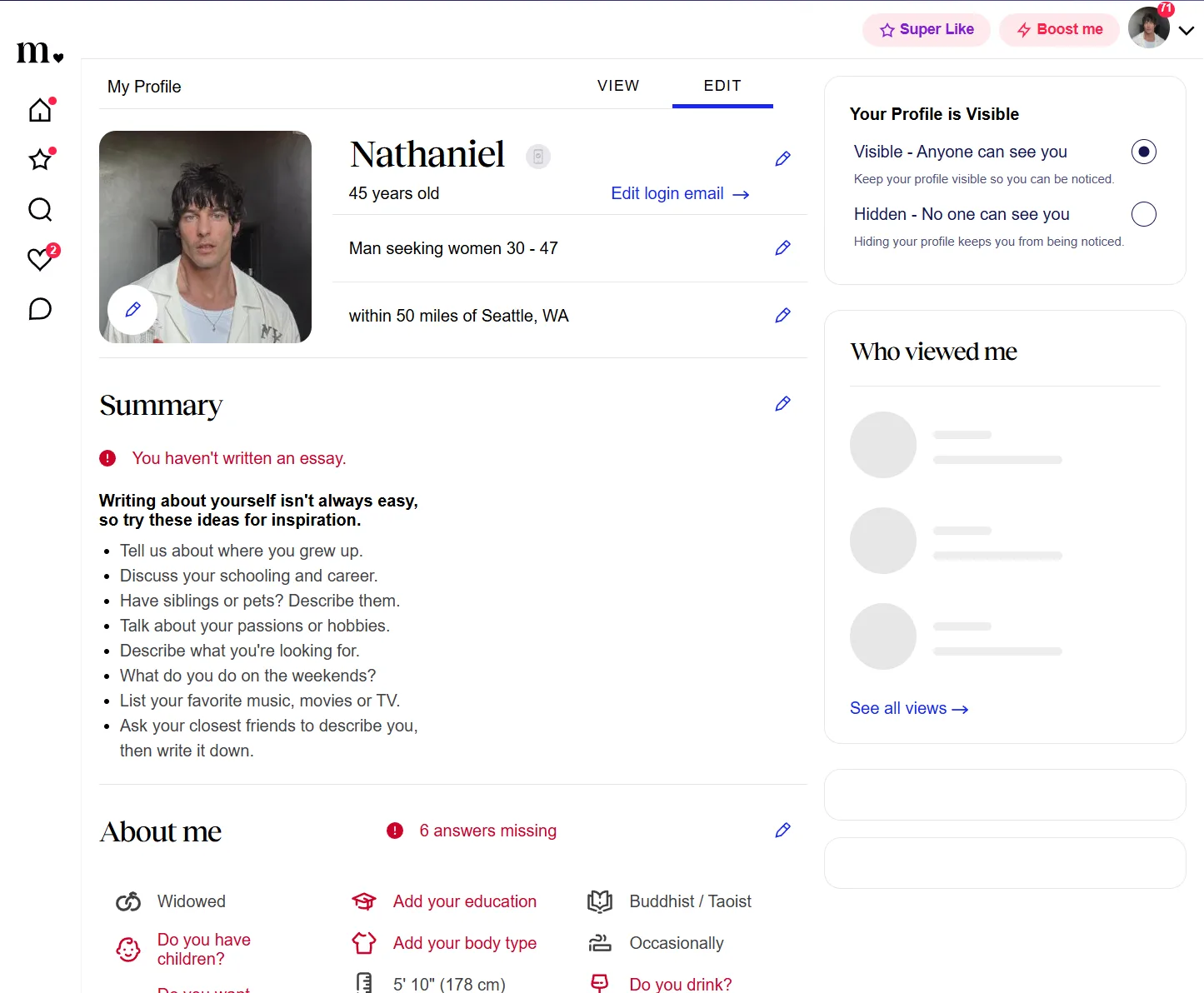This screenshot has width=1204, height=993.
Task: Click the alert icon by answers missing
Action: point(395,831)
